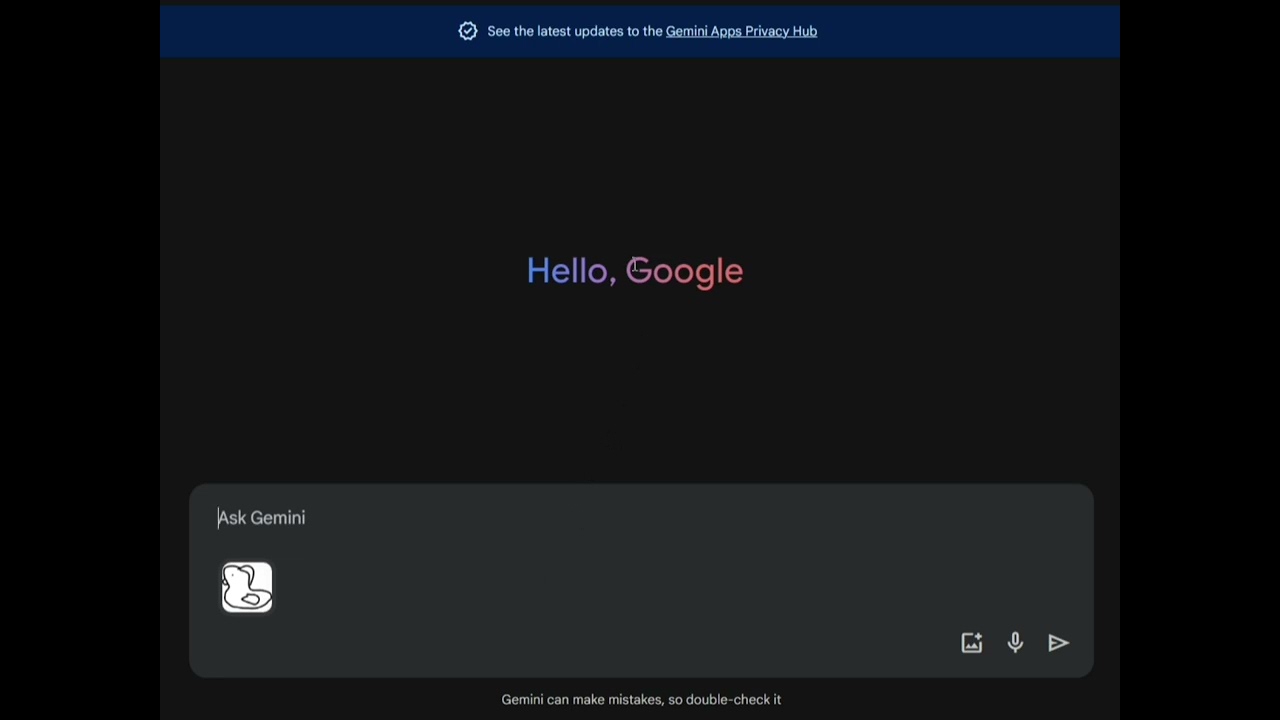The image size is (1280, 720).
Task: Open the Gemini Apps Privacy Hub link
Action: pos(741,31)
